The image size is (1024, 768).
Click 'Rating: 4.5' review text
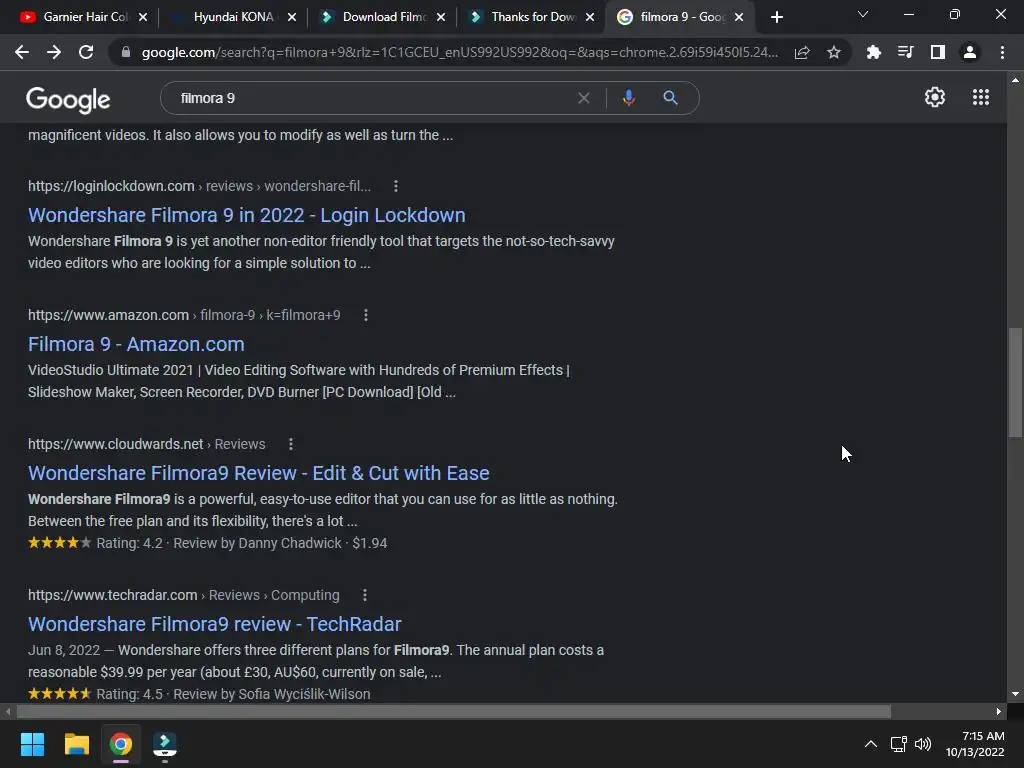[x=129, y=694]
